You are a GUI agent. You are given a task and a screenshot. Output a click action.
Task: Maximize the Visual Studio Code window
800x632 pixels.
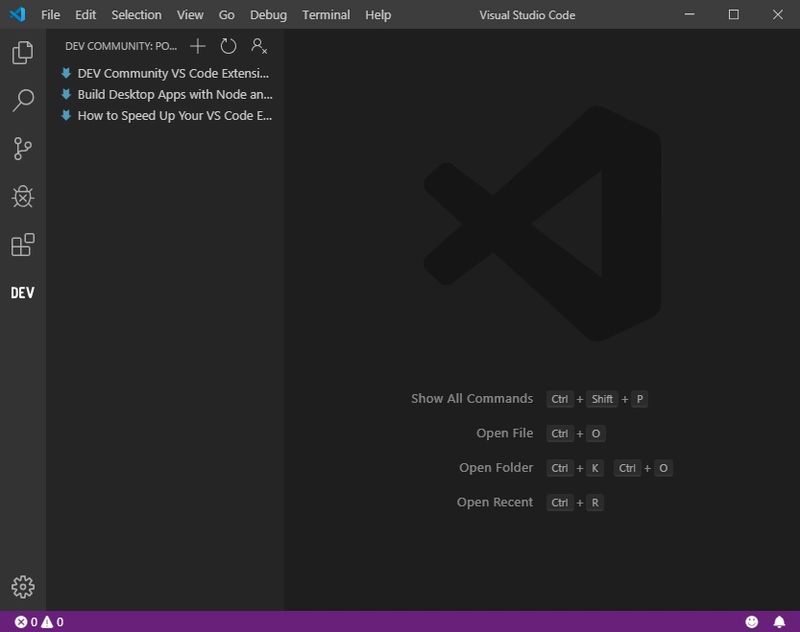tap(734, 14)
